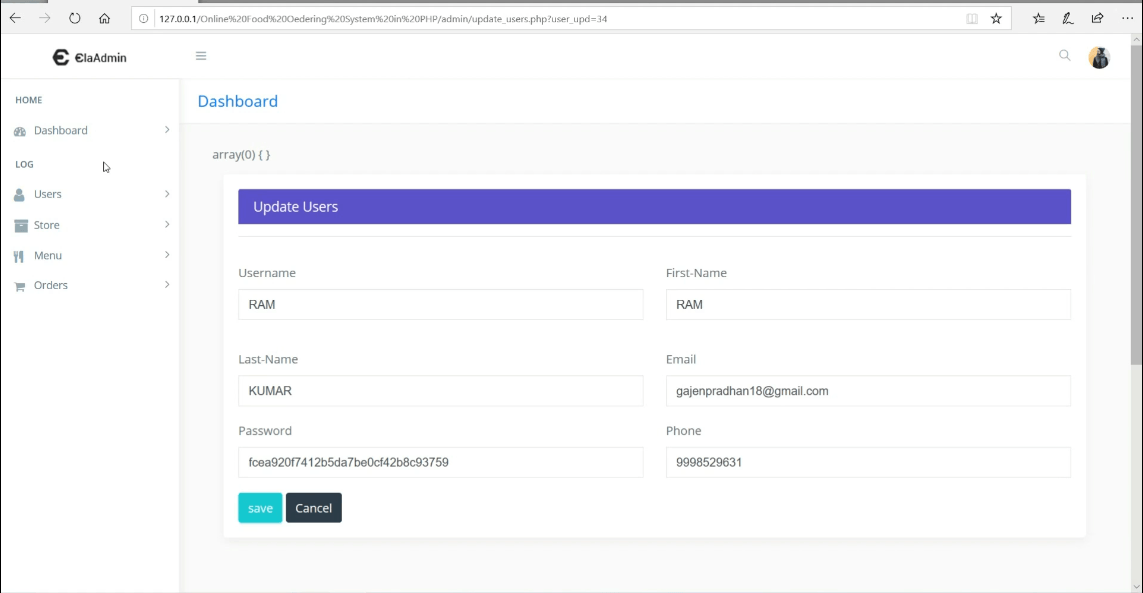Viewport: 1143px width, 593px height.
Task: Click the Email input field
Action: pyautogui.click(x=867, y=391)
